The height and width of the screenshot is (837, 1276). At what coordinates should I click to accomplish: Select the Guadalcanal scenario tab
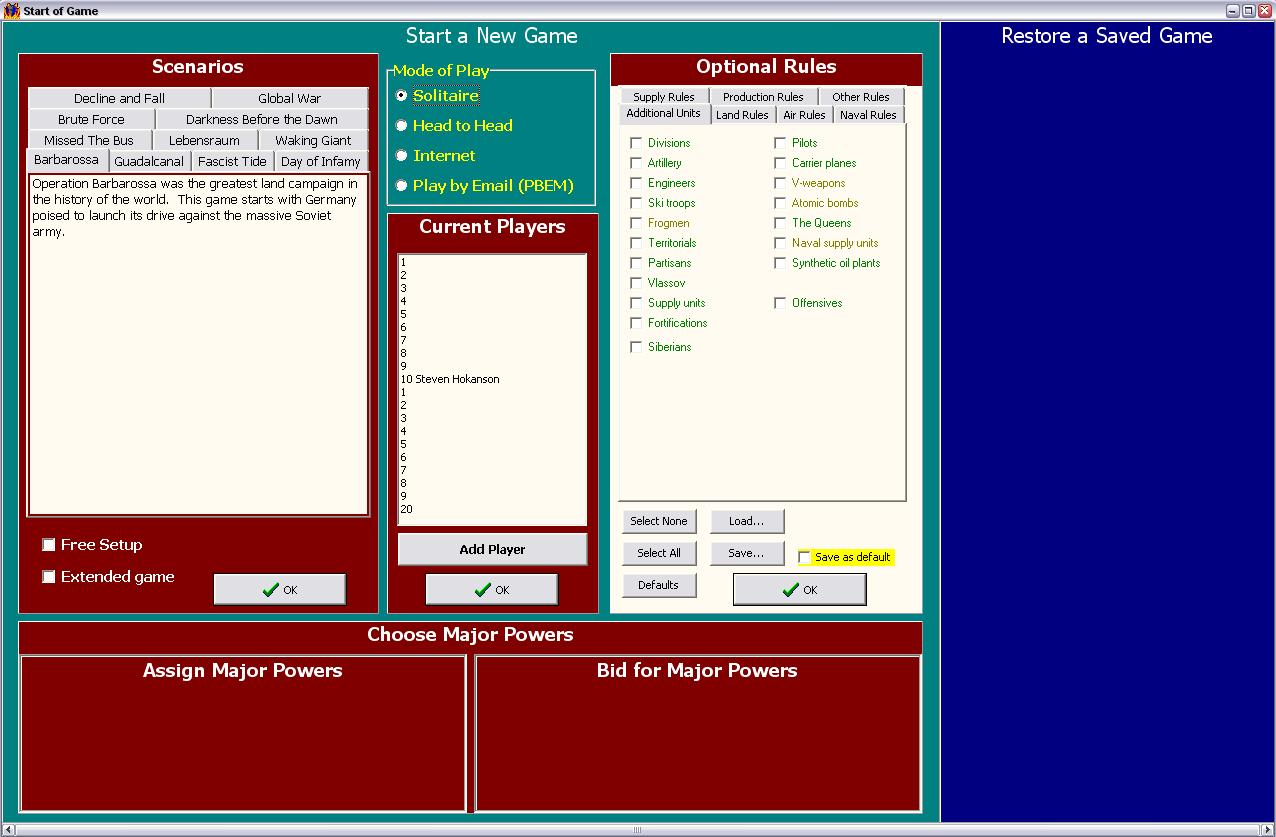(x=148, y=160)
